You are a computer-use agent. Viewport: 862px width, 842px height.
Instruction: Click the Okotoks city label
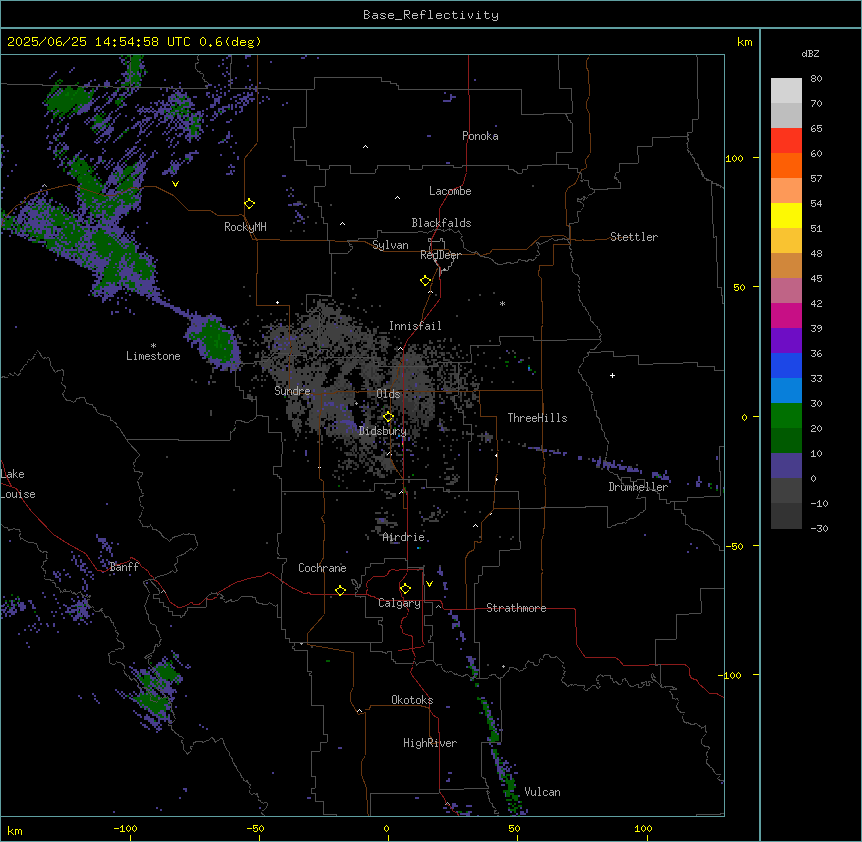(x=412, y=700)
